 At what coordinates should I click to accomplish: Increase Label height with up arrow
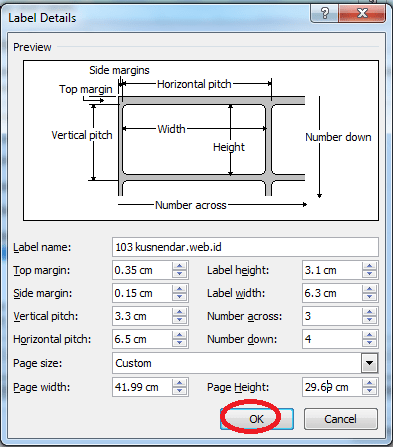370,266
